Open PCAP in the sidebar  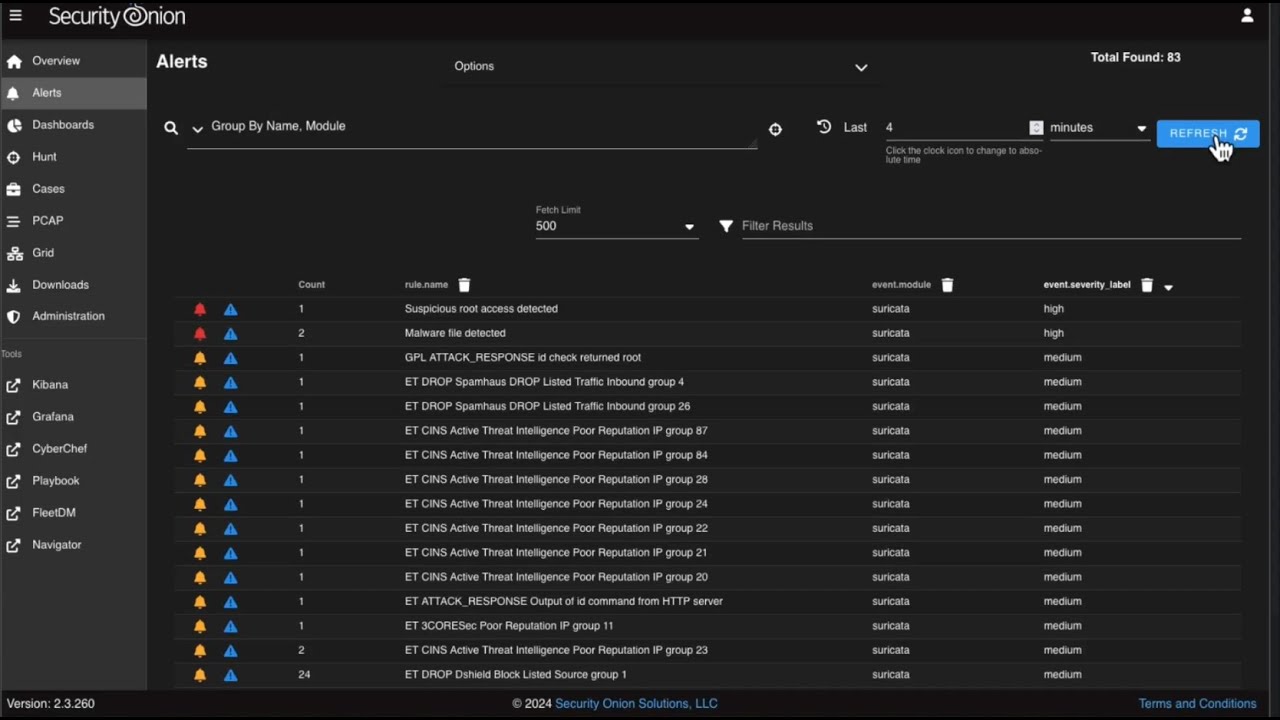(73, 221)
